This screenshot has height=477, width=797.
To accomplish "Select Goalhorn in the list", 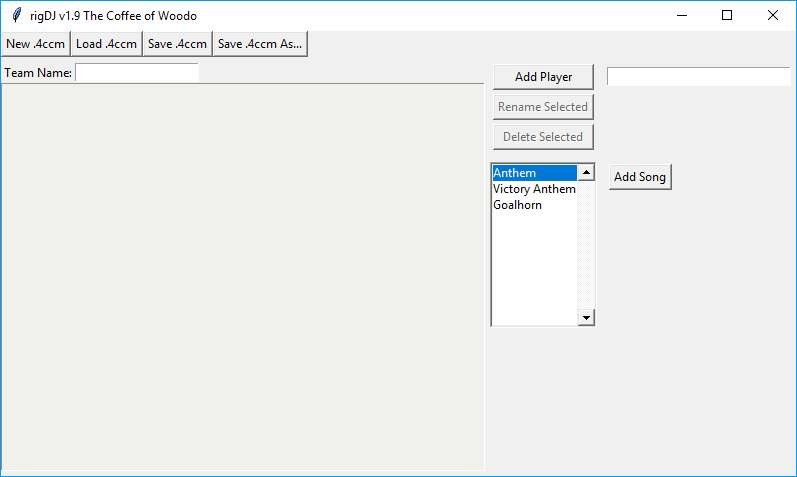I will [535, 205].
